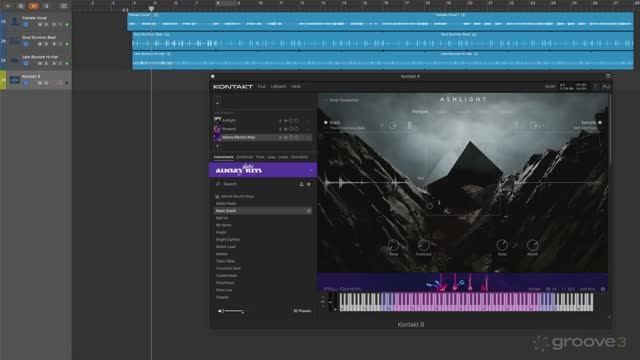Switch to the Combined browser tab
Viewport: 640px width, 360px height.
[x=244, y=157]
